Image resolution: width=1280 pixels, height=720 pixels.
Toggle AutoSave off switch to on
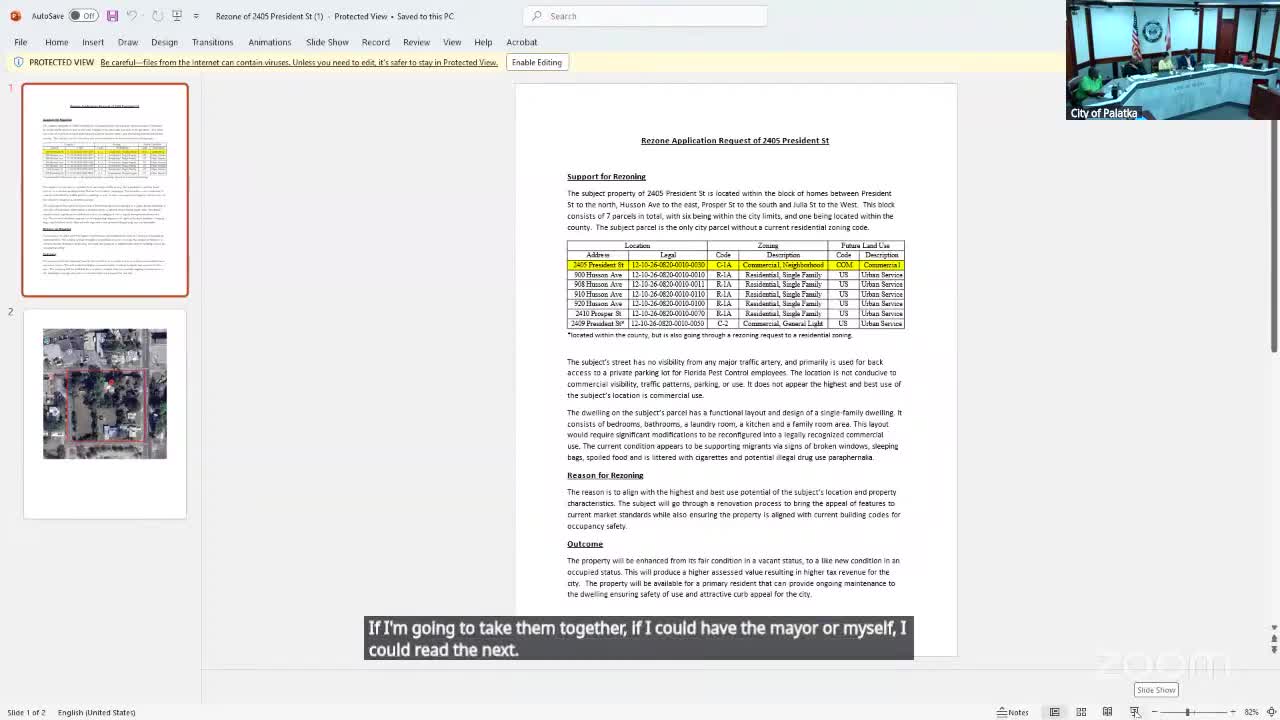coord(84,16)
